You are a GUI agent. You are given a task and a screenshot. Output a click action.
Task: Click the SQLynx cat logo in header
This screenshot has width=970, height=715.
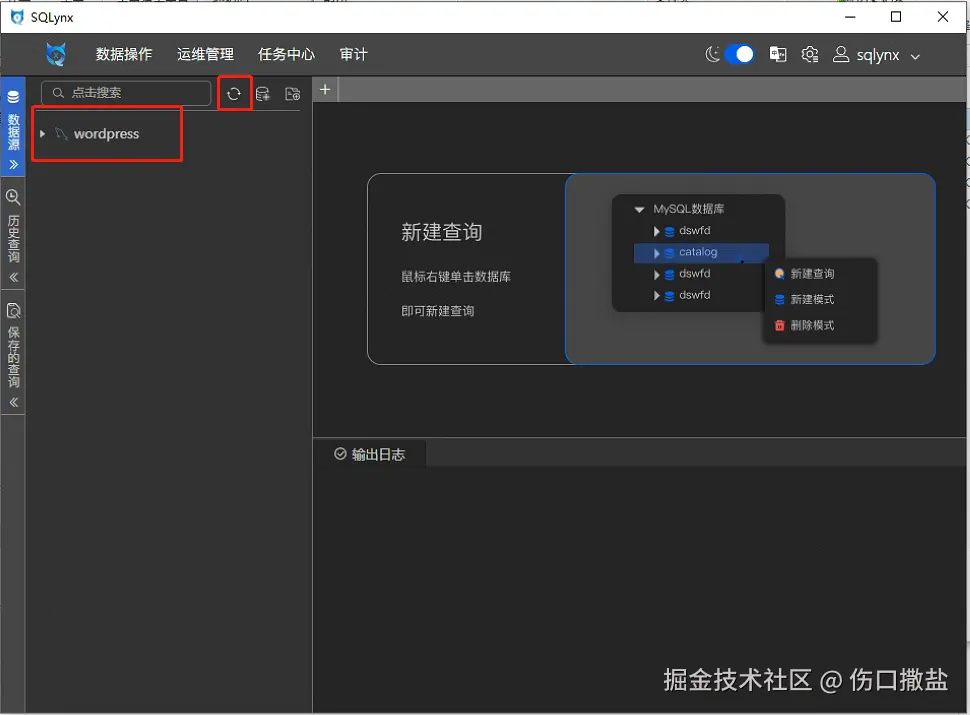coord(56,54)
